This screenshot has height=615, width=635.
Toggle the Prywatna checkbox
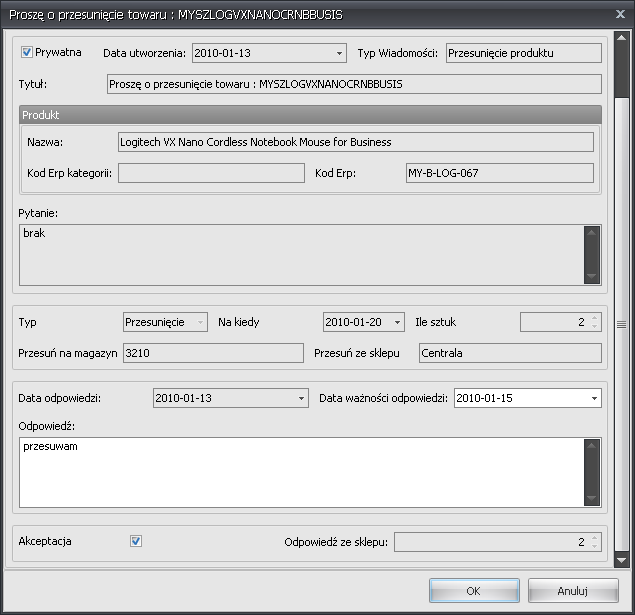click(x=27, y=52)
